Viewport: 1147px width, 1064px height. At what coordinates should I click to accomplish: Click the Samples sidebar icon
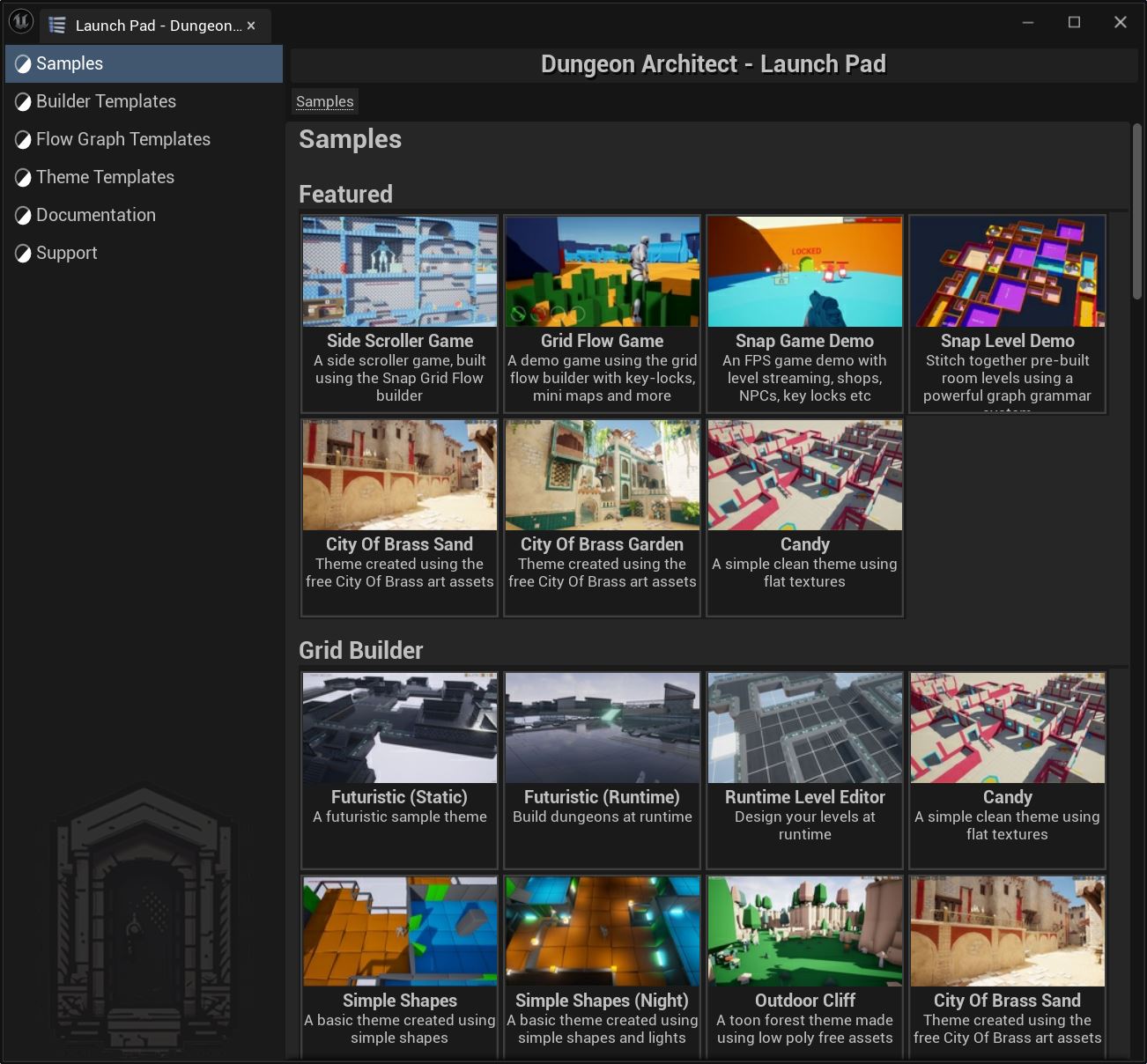point(23,64)
